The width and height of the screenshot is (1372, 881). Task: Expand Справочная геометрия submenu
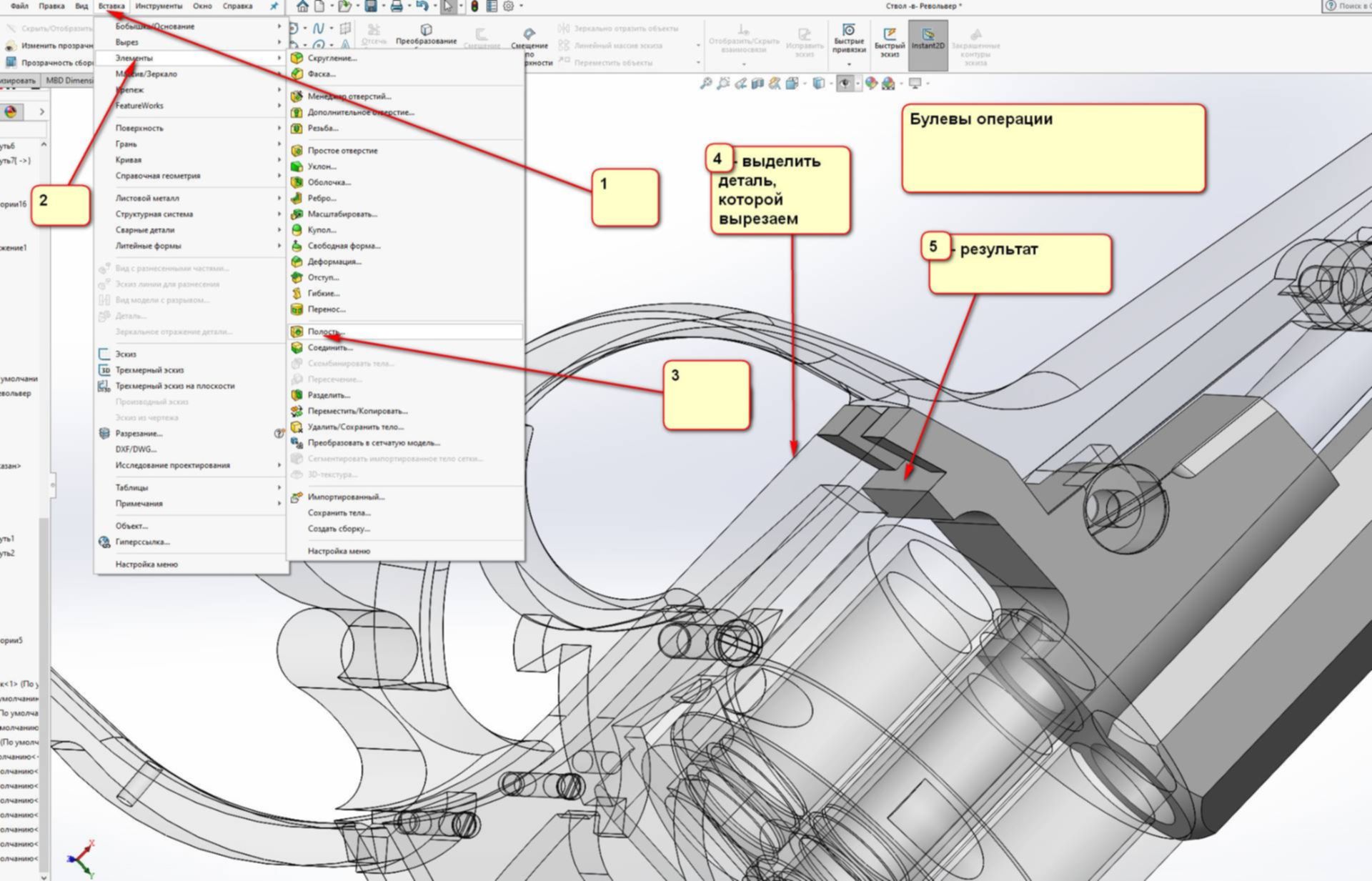[x=192, y=176]
